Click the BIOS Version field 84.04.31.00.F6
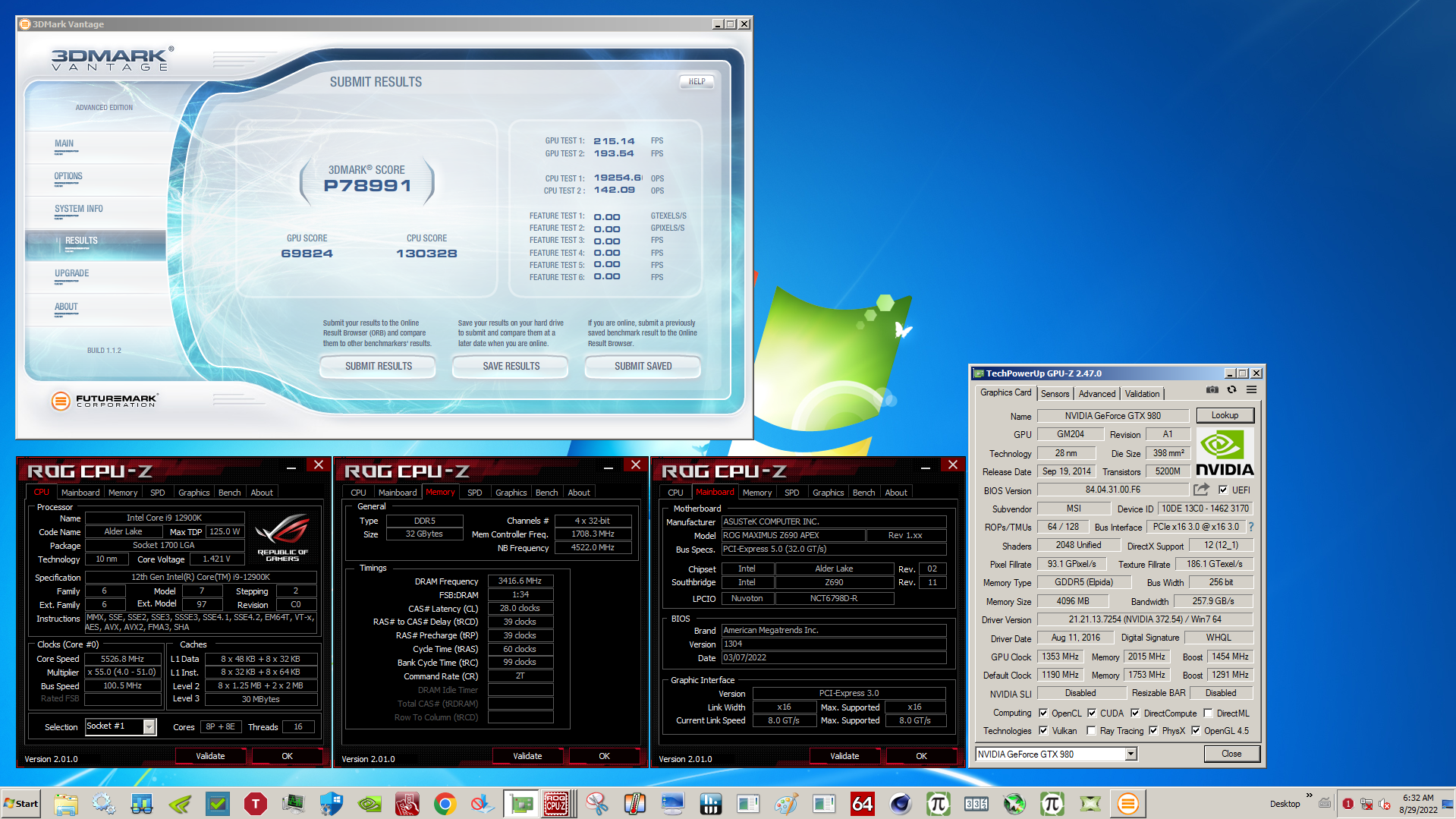 point(1112,490)
